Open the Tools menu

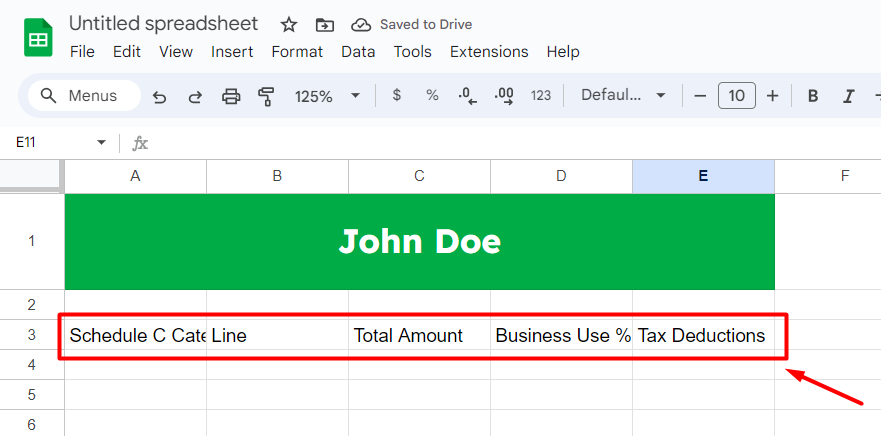(412, 52)
